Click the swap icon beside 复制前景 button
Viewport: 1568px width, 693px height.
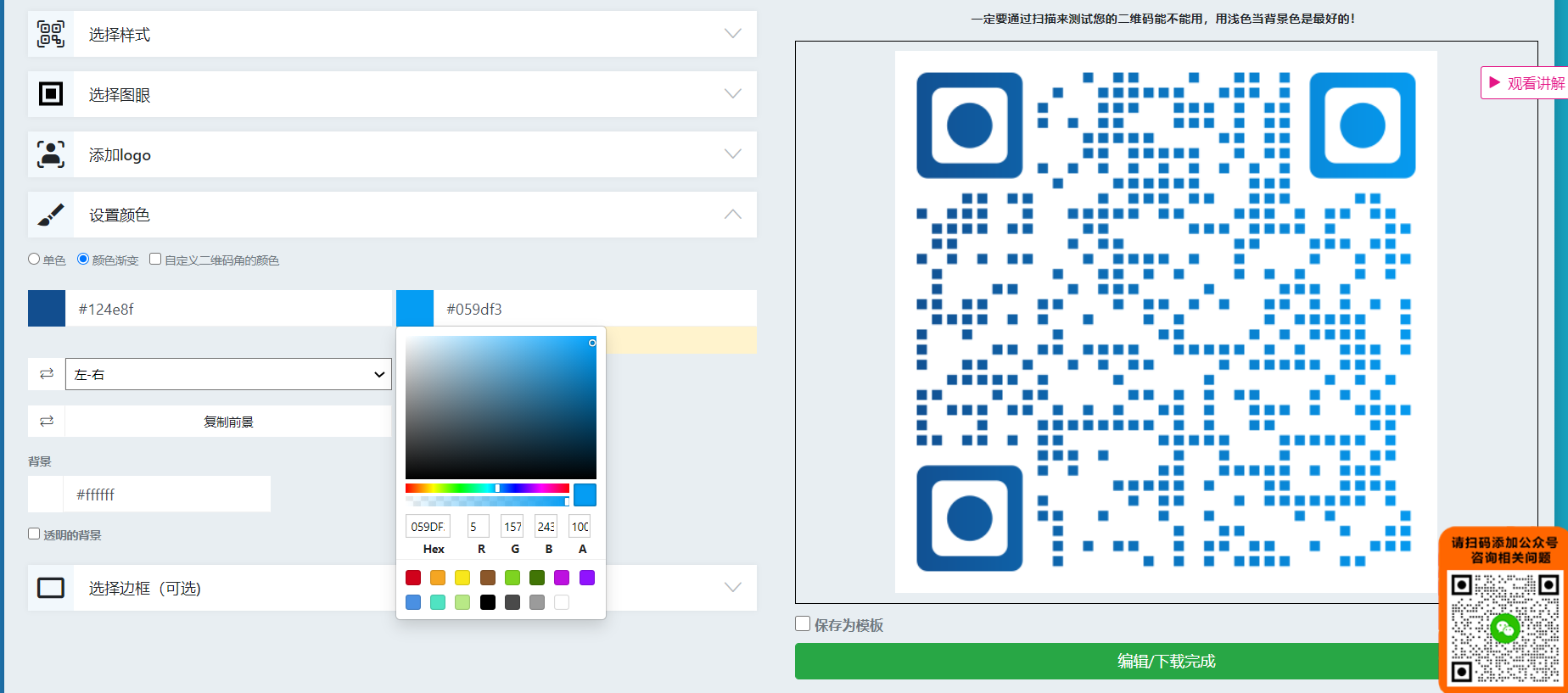pyautogui.click(x=47, y=422)
